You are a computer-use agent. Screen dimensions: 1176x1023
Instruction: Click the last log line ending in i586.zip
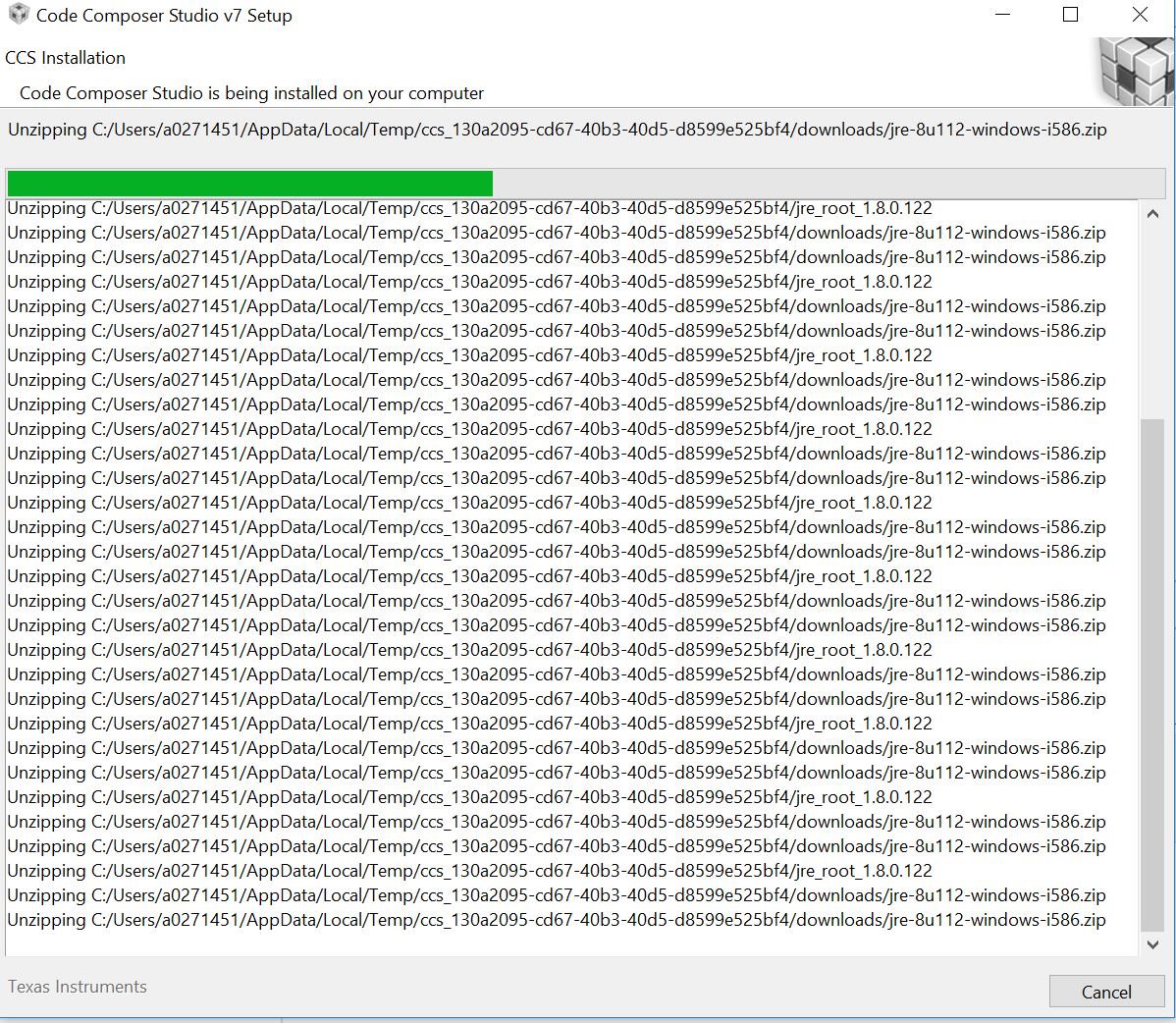(x=557, y=920)
